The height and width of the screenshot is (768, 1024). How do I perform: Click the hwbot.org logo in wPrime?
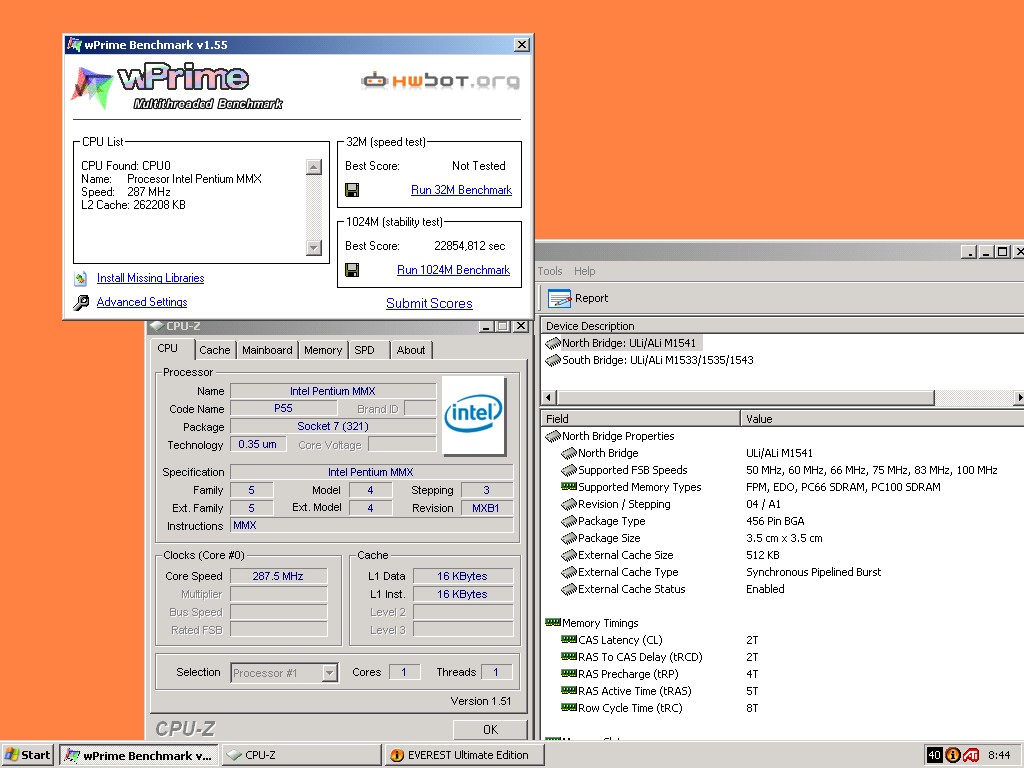(440, 80)
